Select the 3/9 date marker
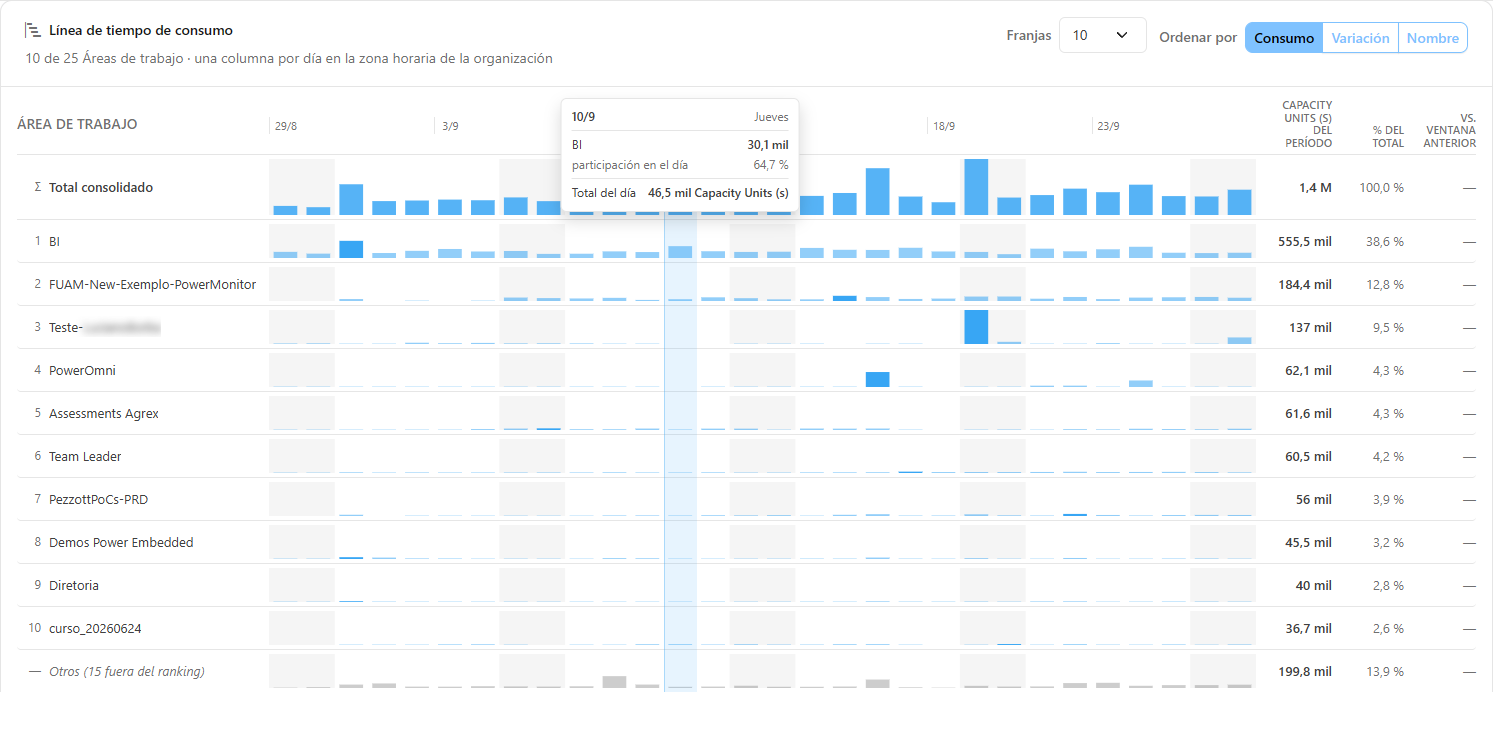This screenshot has width=1493, height=754. click(450, 126)
